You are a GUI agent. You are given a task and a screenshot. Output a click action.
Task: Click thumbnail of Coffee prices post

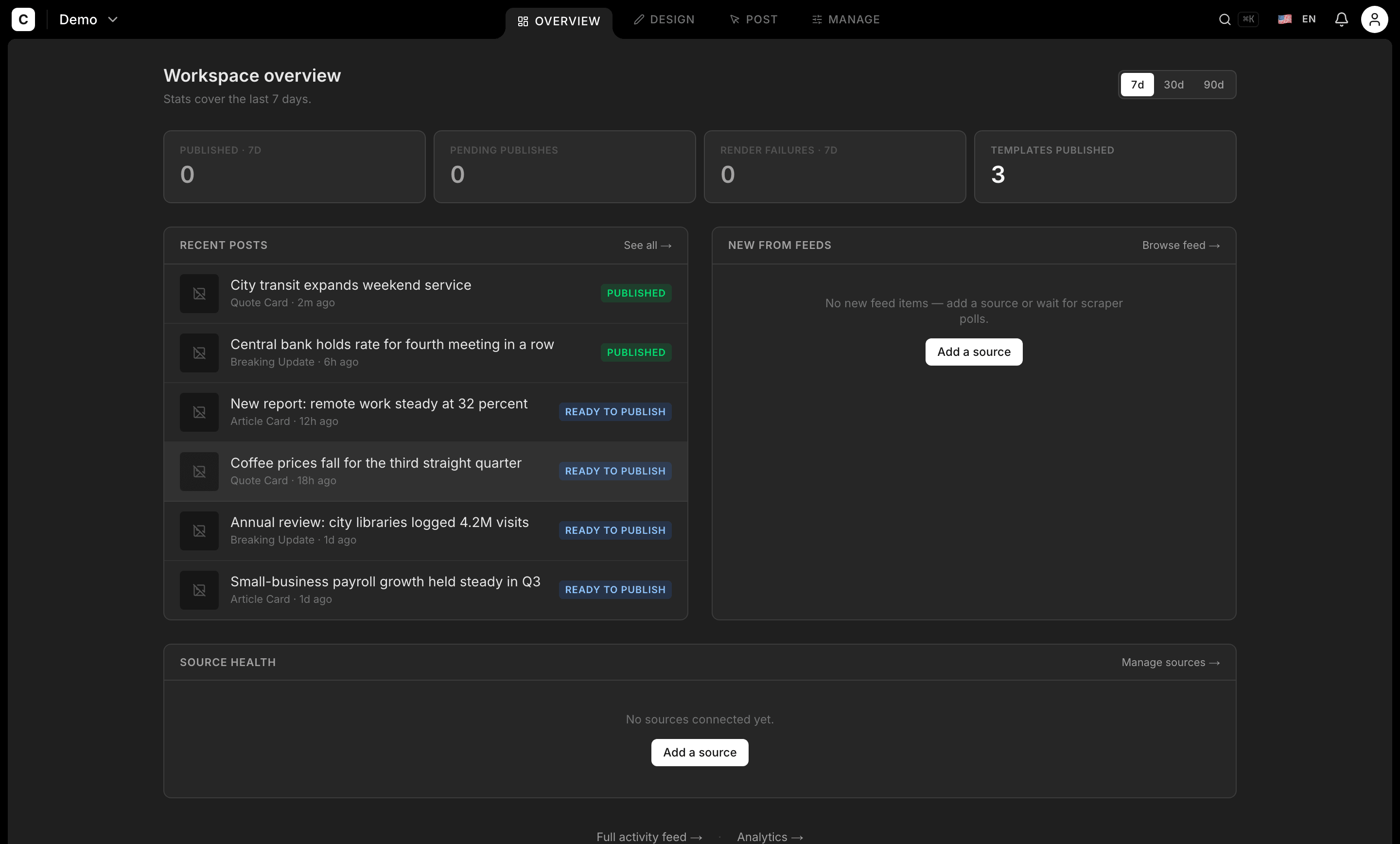click(x=199, y=472)
